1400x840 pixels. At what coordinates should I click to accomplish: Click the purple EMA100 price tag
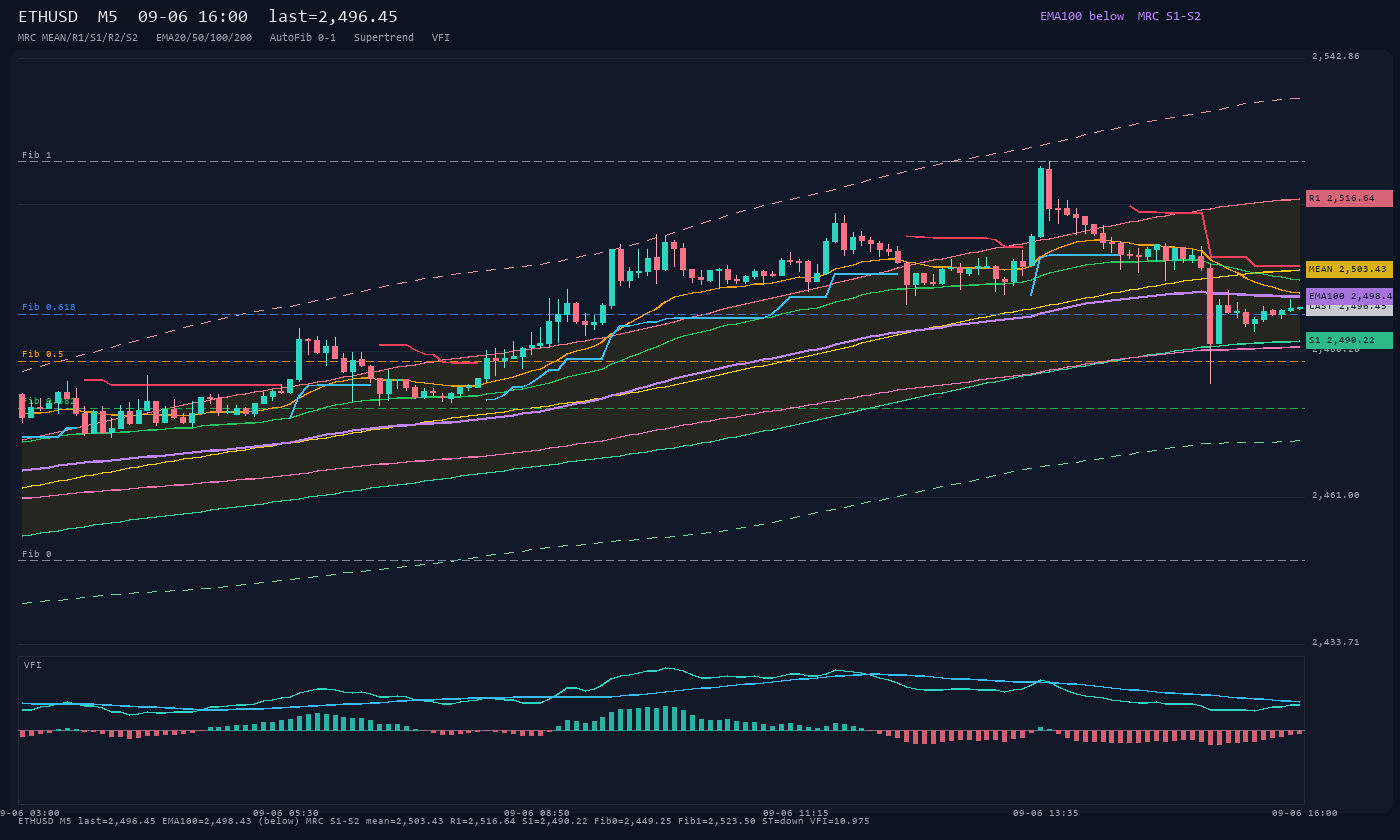click(x=1349, y=296)
